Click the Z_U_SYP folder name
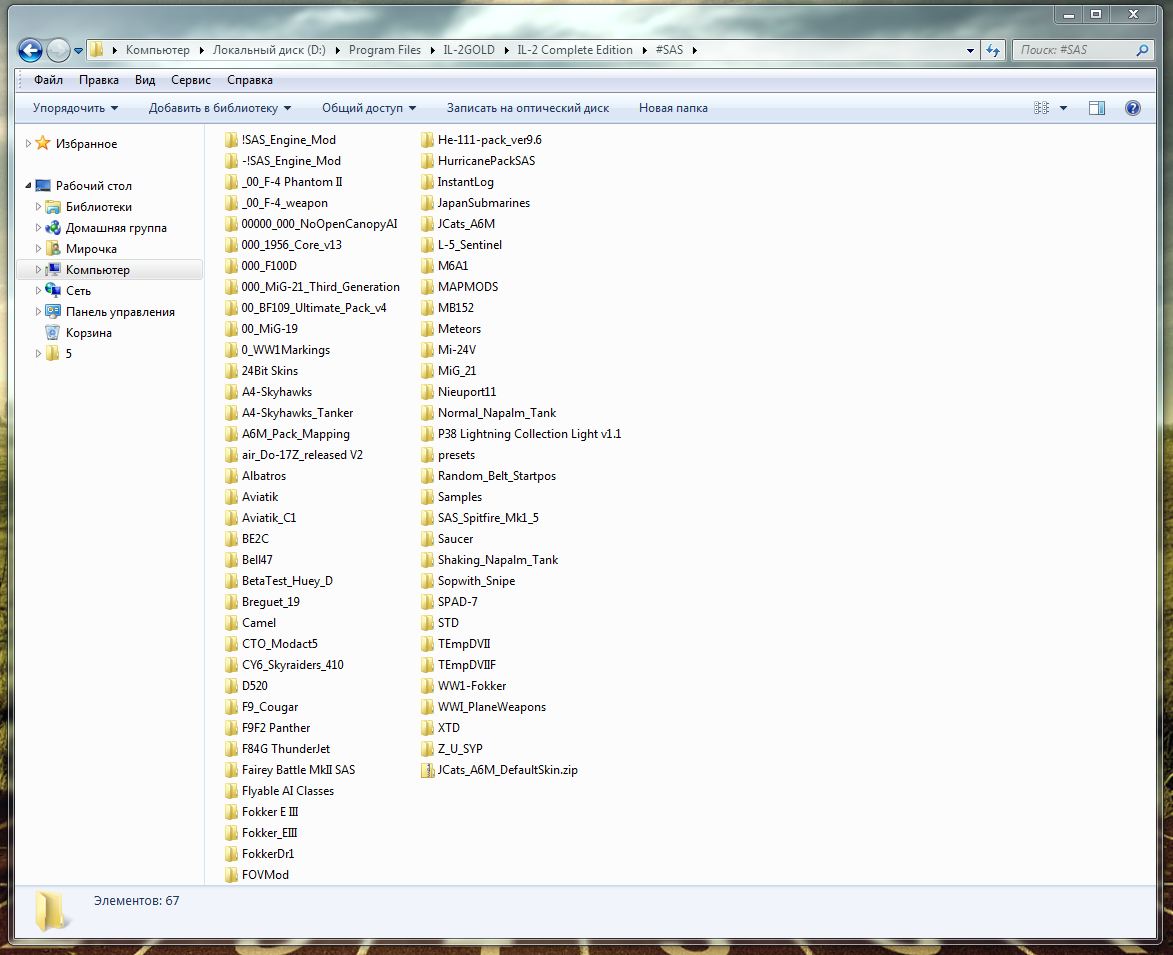1173x955 pixels. click(460, 749)
